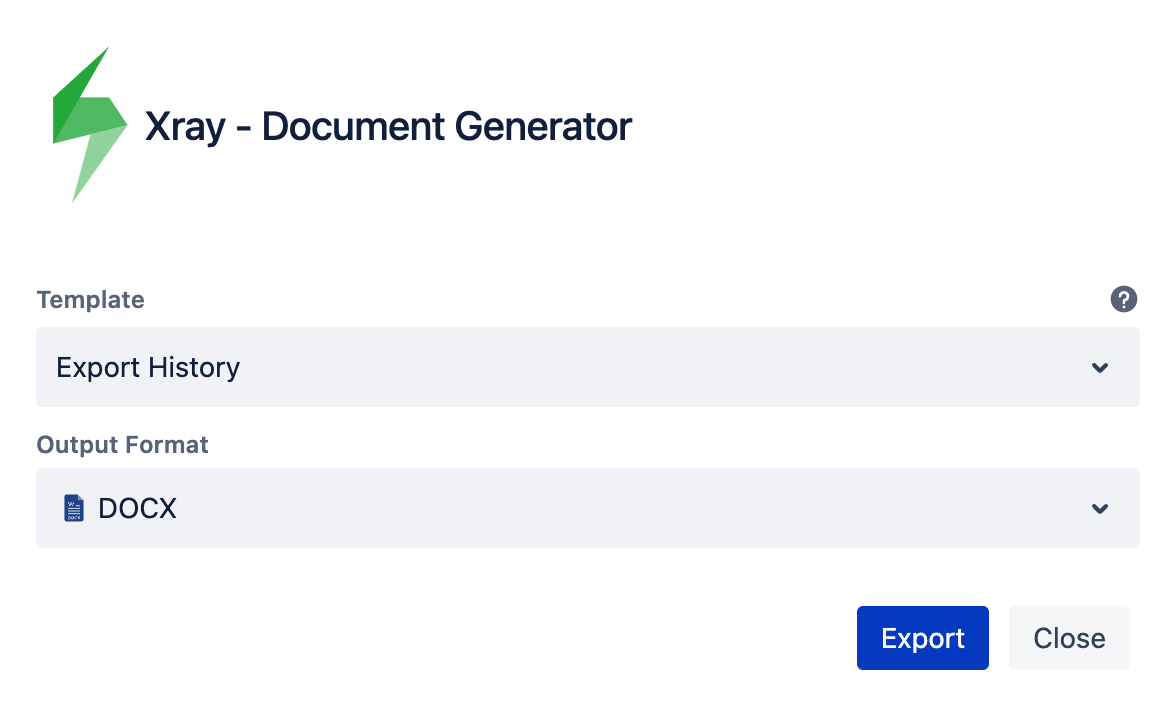Select the DOCX text in the format box
1174x702 pixels.
coord(138,509)
